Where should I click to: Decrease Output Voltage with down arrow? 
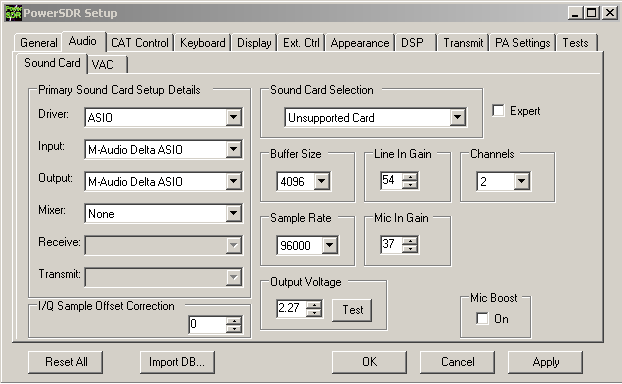tap(314, 313)
